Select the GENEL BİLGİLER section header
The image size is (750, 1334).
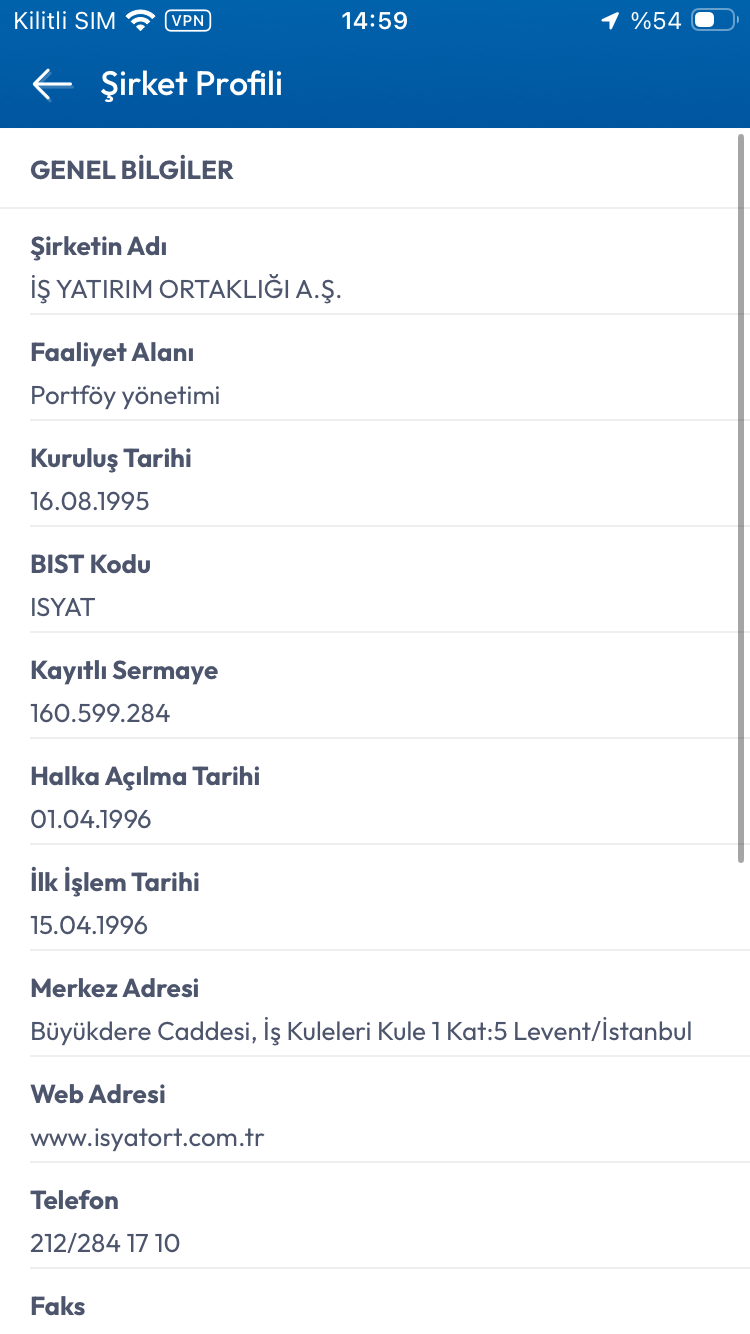click(x=132, y=170)
